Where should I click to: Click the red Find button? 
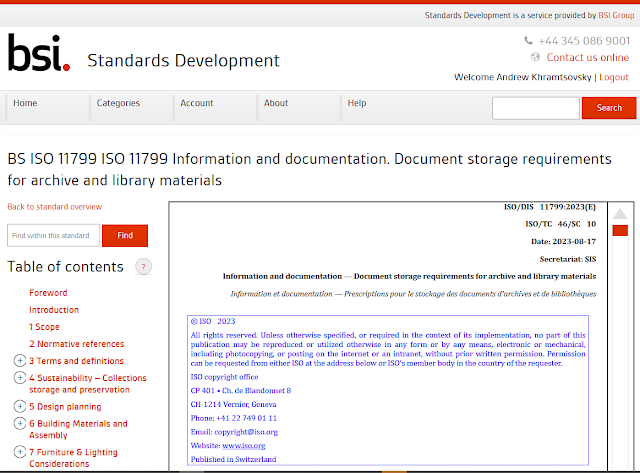pos(125,235)
